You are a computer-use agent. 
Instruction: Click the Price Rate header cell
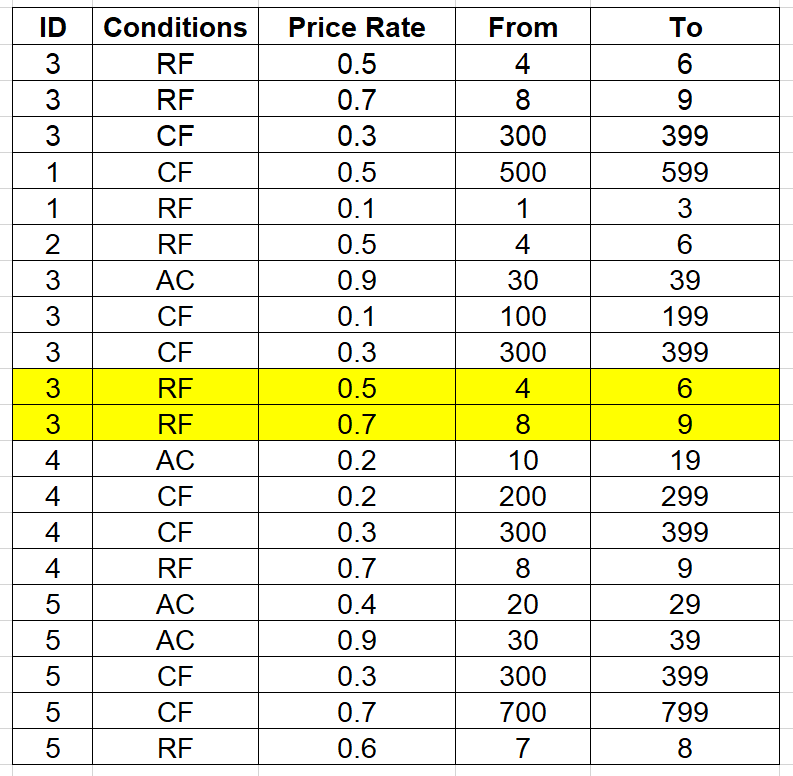click(x=356, y=28)
